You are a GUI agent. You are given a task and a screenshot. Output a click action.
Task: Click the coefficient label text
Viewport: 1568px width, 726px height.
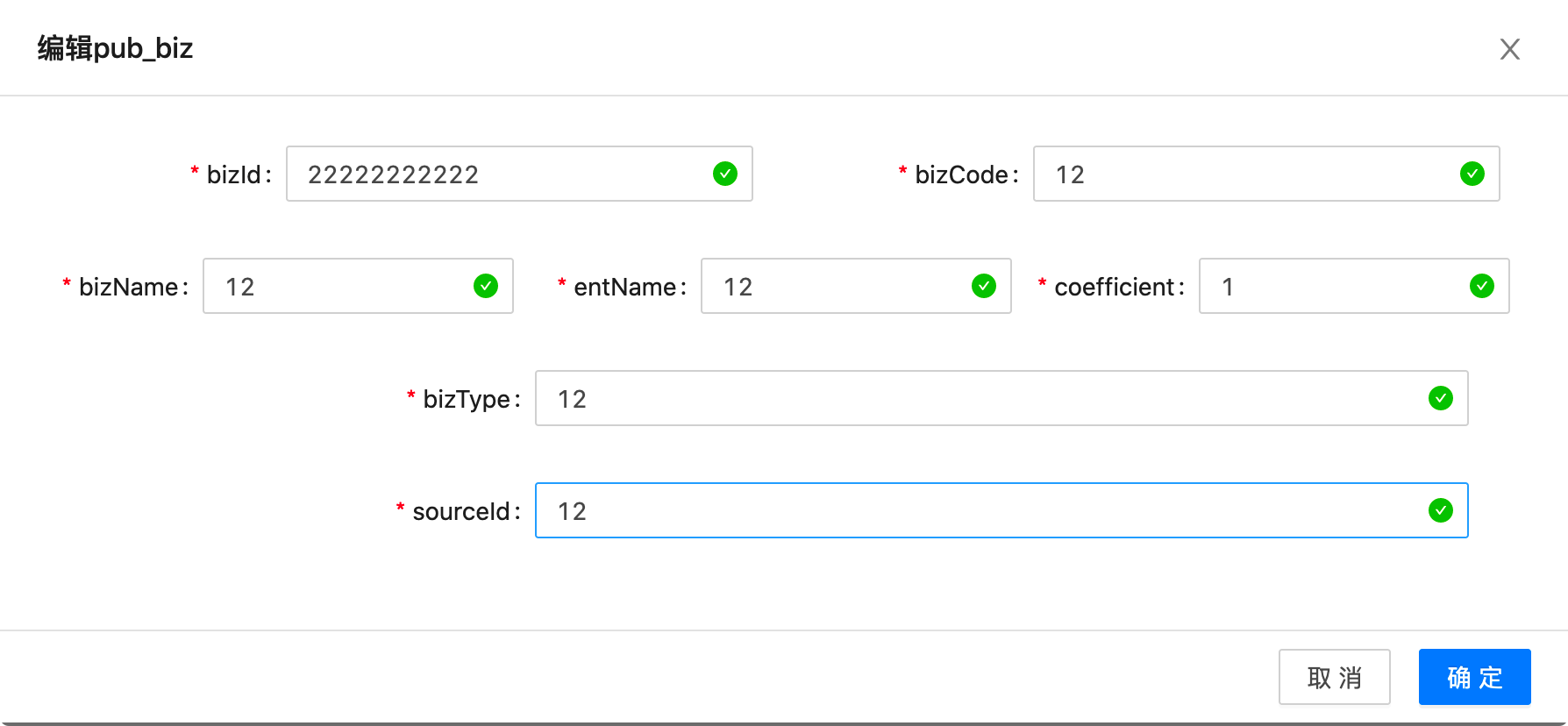[x=1115, y=287]
